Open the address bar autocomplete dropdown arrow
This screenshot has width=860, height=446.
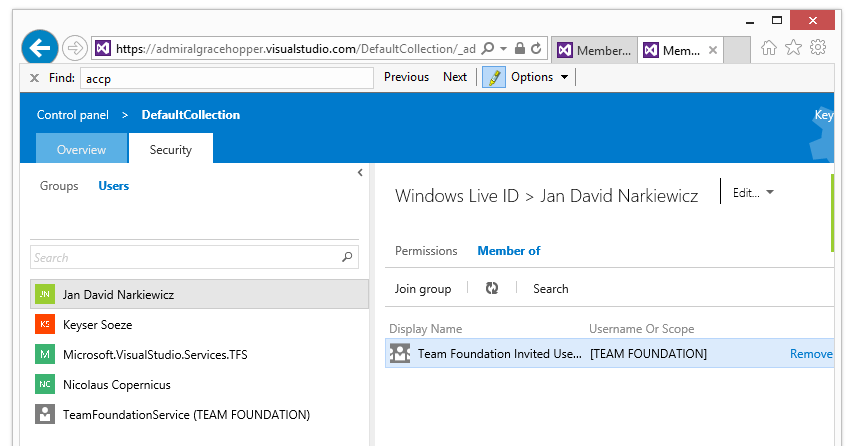pos(503,48)
